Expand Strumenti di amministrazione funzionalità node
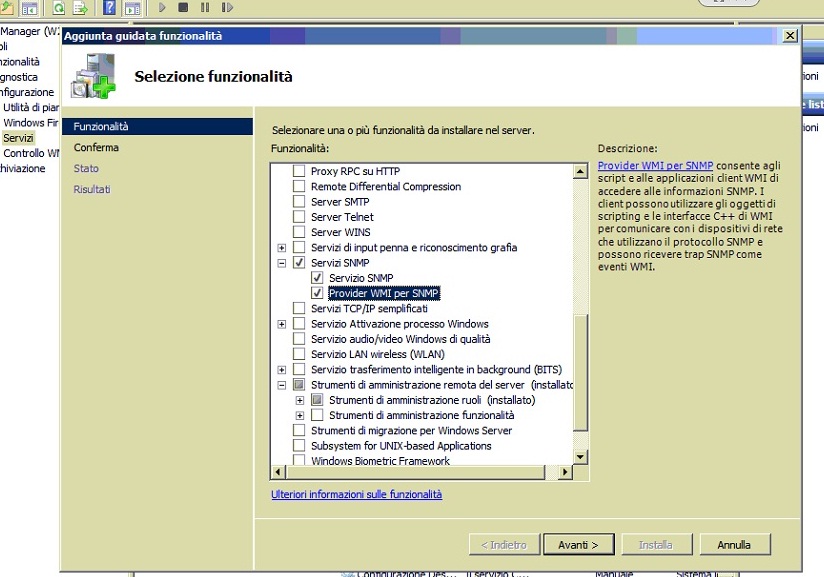This screenshot has height=577, width=824. (300, 416)
